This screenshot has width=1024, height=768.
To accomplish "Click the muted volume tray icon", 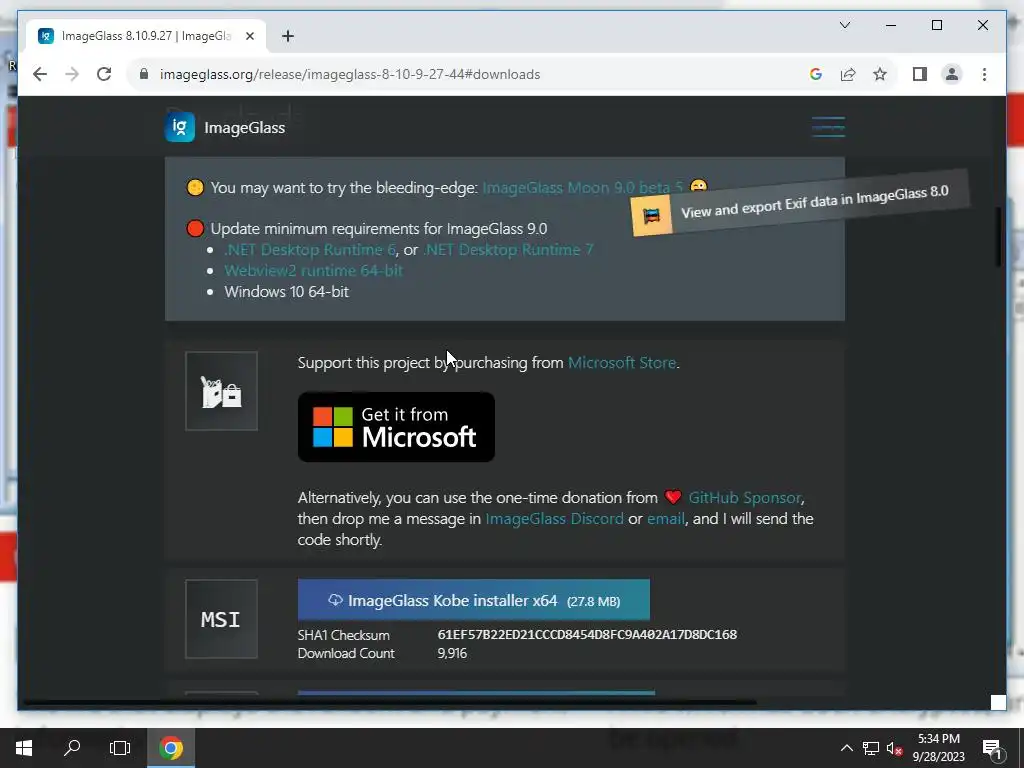I will [x=895, y=748].
